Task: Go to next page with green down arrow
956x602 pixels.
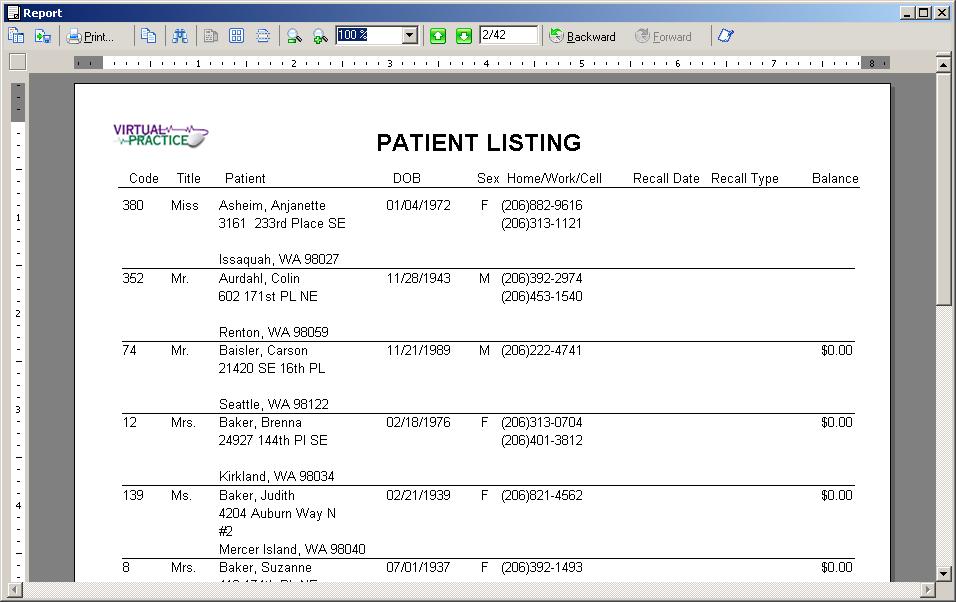Action: pos(464,36)
